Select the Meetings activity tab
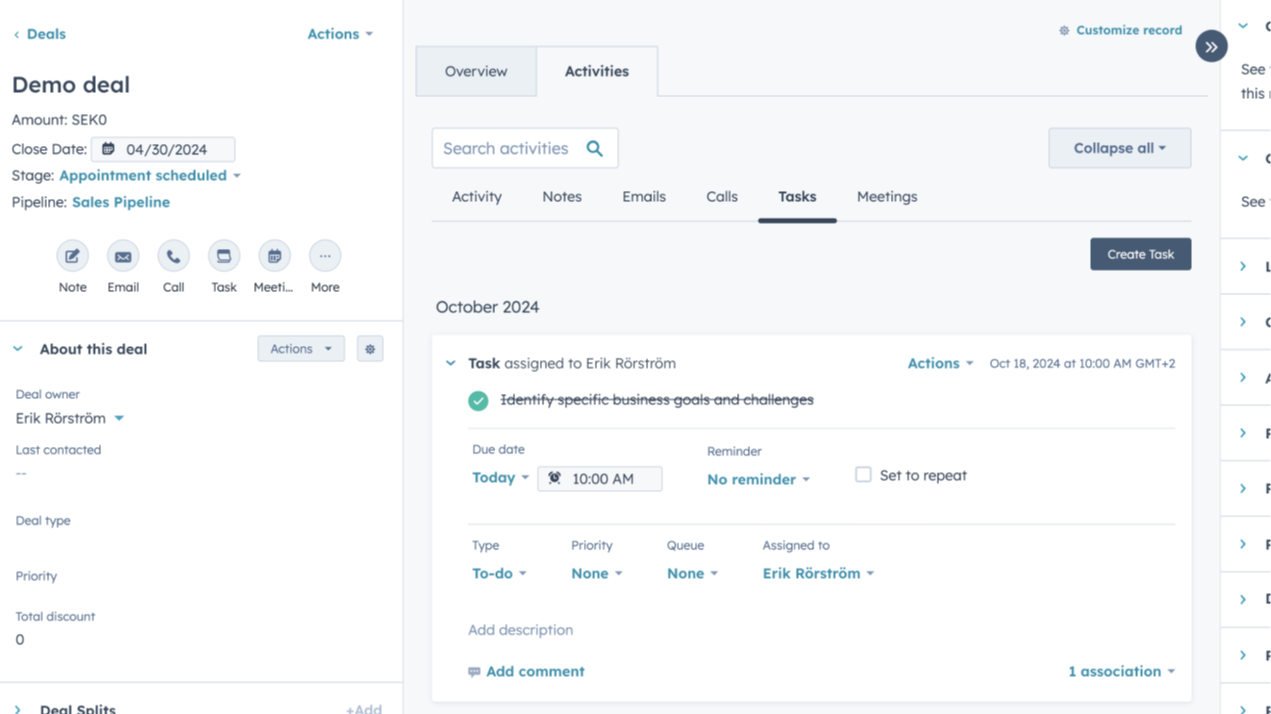The width and height of the screenshot is (1271, 714). pyautogui.click(x=886, y=197)
